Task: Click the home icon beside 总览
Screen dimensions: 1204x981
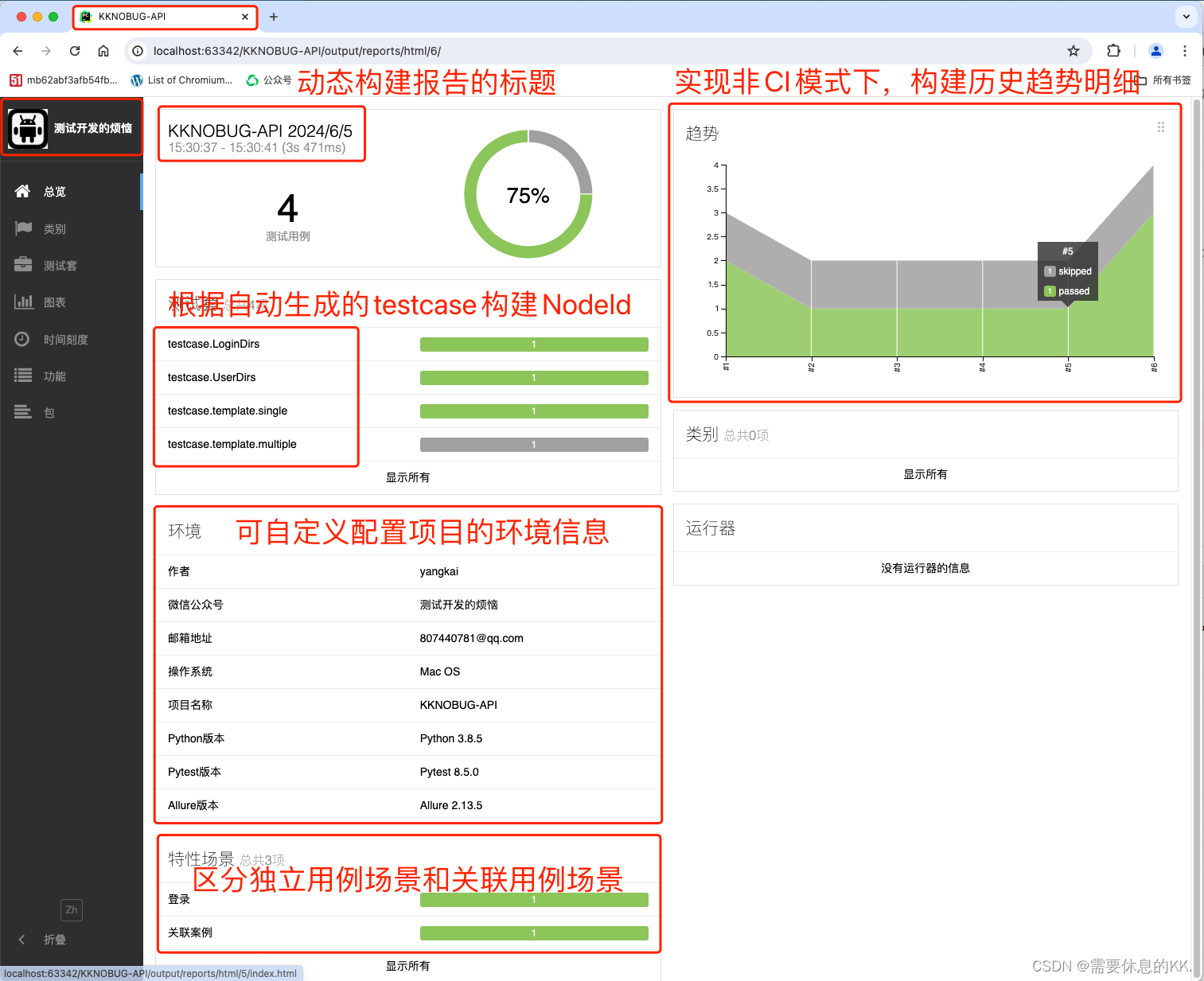Action: pos(23,191)
